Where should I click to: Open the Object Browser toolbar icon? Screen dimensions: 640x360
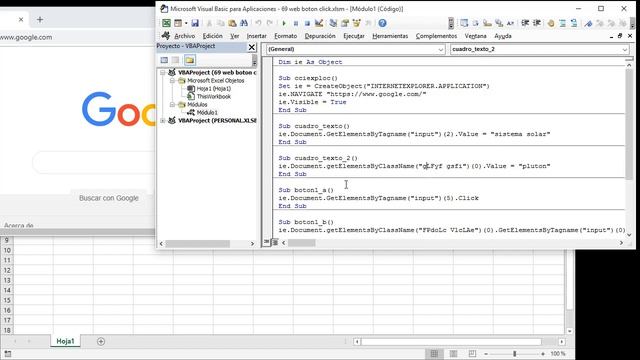(x=357, y=23)
